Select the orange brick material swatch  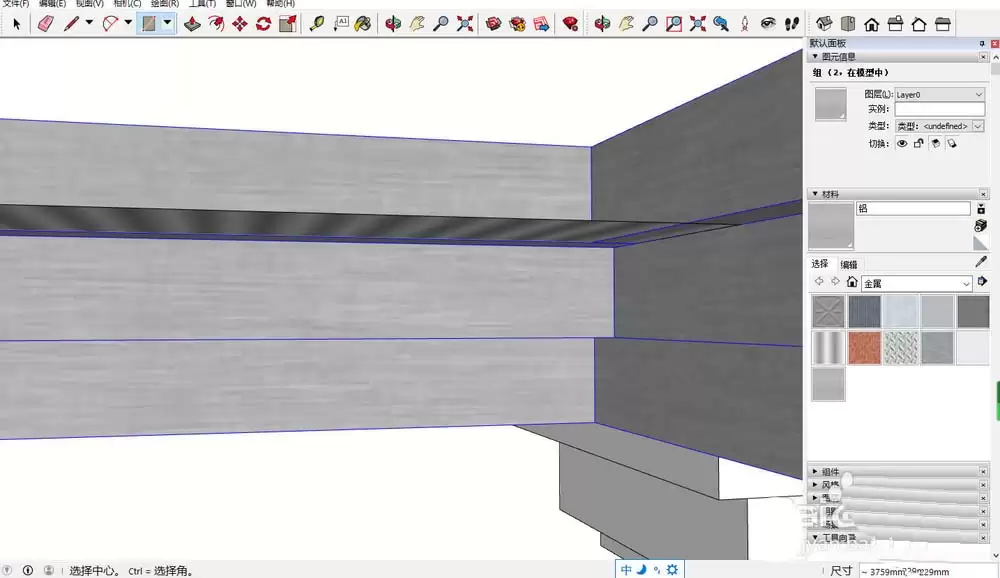tap(865, 347)
